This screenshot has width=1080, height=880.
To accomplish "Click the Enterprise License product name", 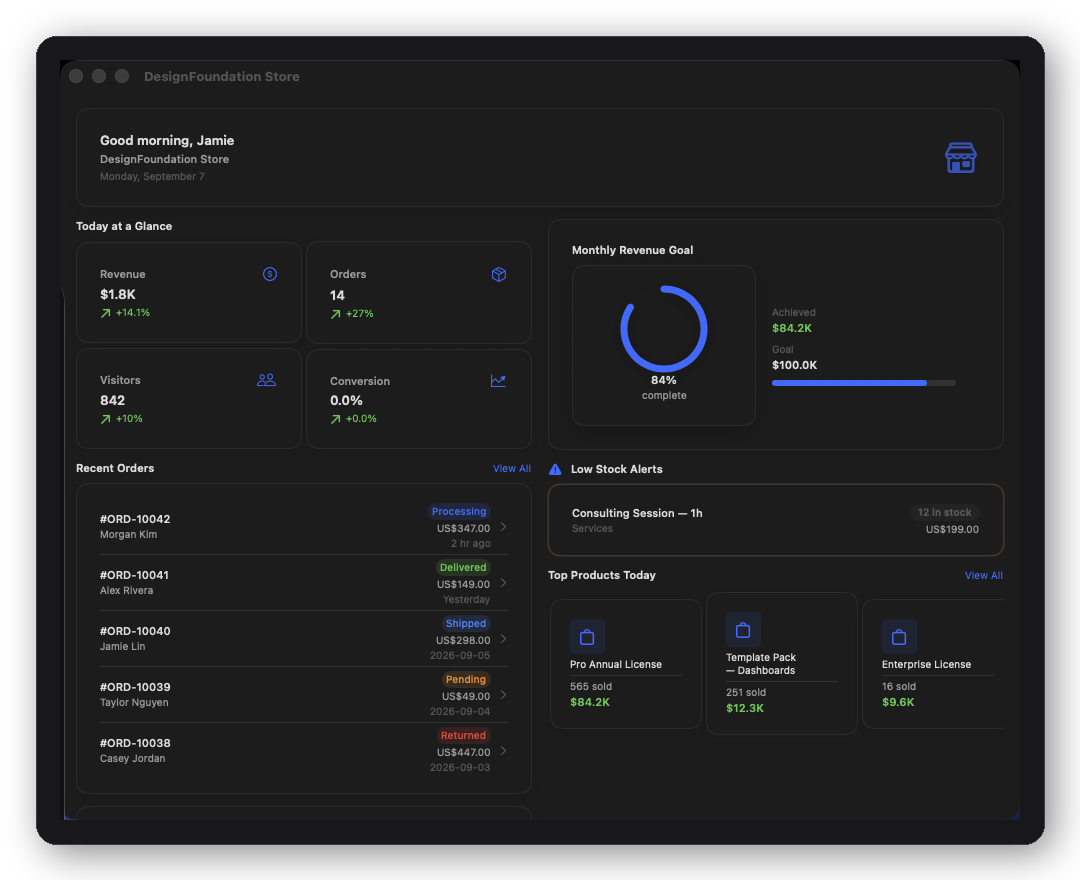I will [x=926, y=664].
